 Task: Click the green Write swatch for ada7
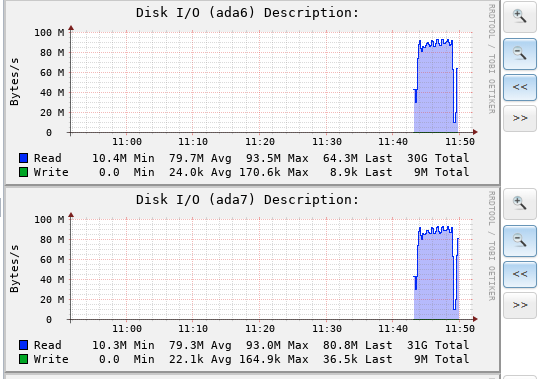pyautogui.click(x=24, y=359)
